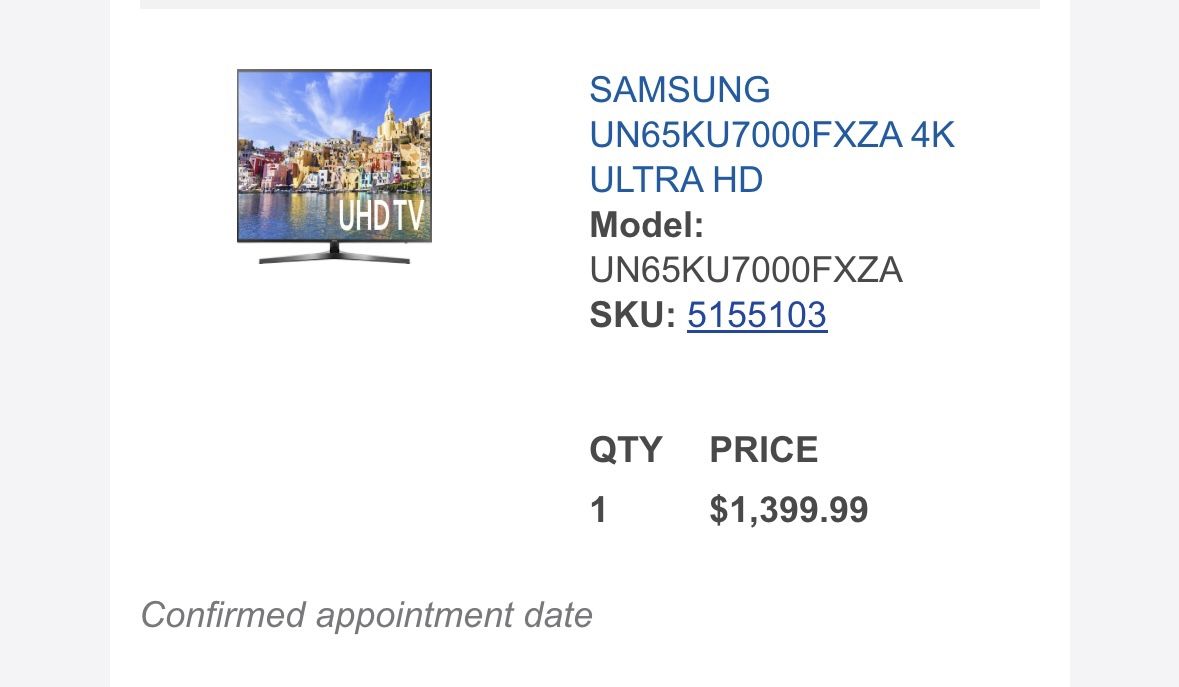
Task: Click the TV stand in the product picture
Action: click(334, 254)
